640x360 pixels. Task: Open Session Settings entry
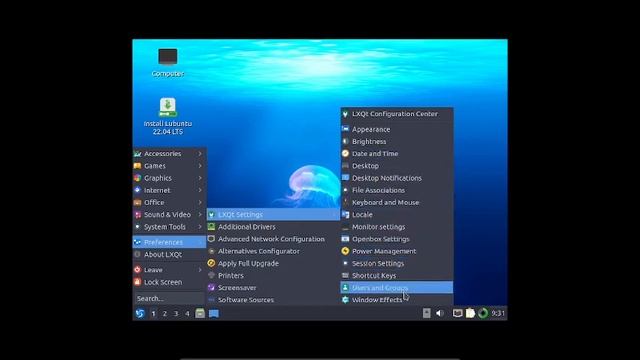click(x=397, y=263)
